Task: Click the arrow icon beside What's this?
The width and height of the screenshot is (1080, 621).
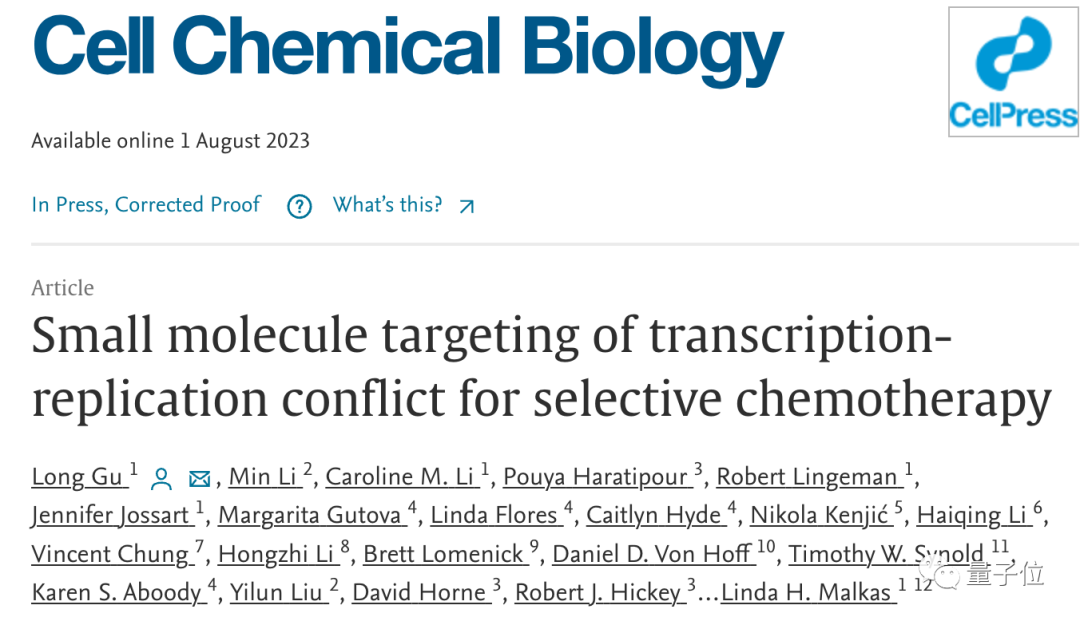Action: (466, 206)
